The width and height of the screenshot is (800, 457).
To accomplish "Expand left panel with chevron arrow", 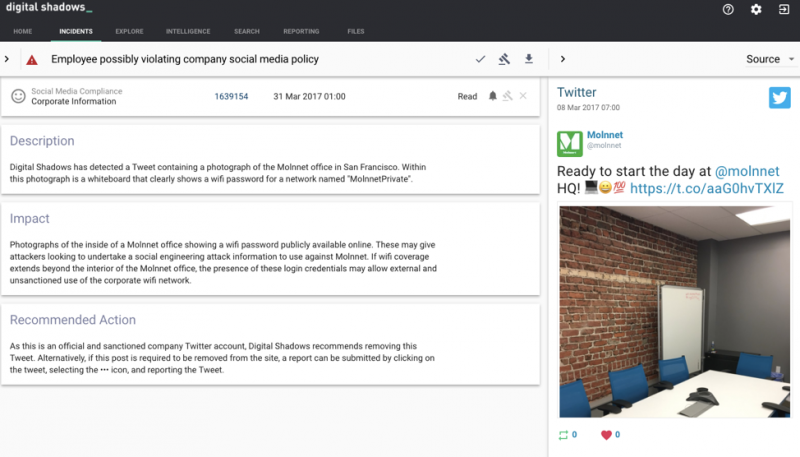I will coord(7,59).
